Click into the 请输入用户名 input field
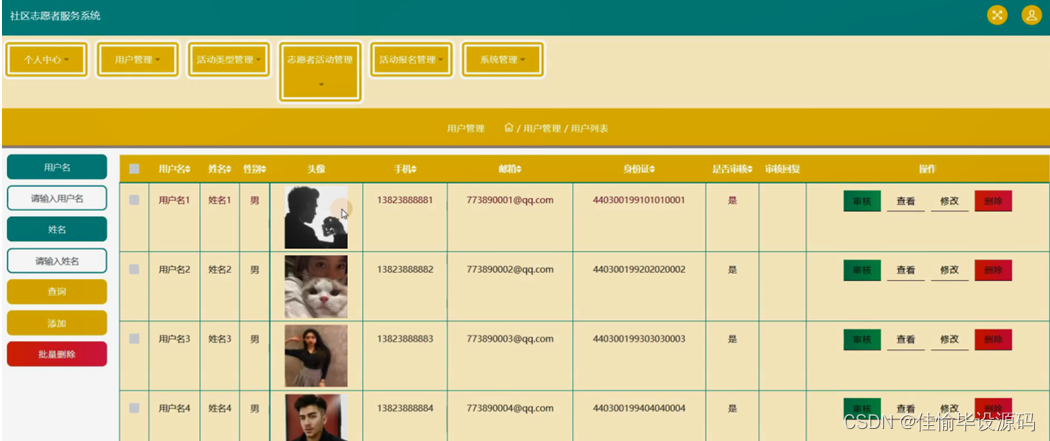 pyautogui.click(x=57, y=199)
